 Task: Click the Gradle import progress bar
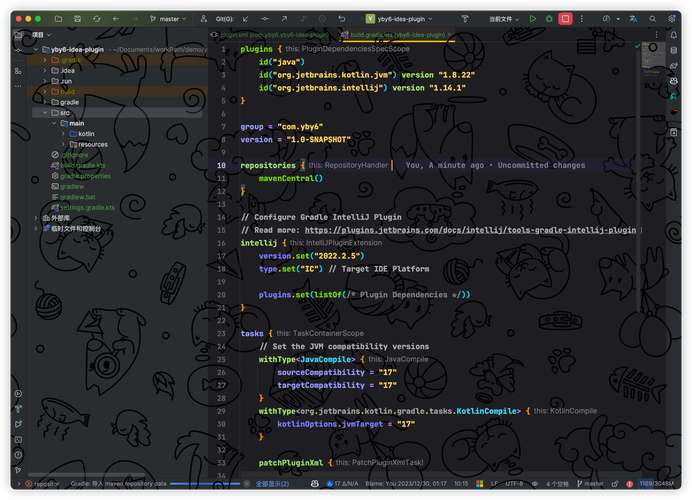pos(205,484)
